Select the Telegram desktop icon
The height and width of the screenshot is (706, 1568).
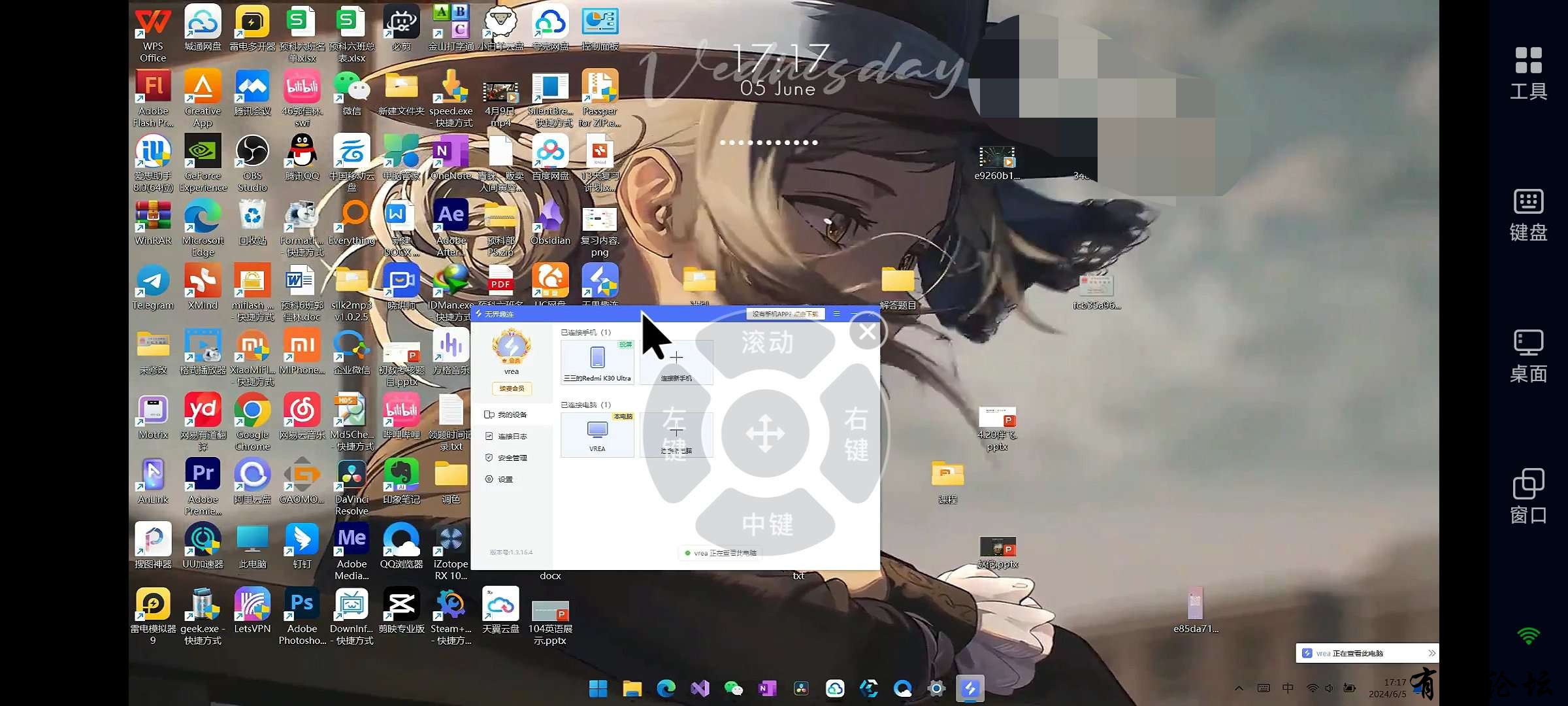tap(153, 287)
